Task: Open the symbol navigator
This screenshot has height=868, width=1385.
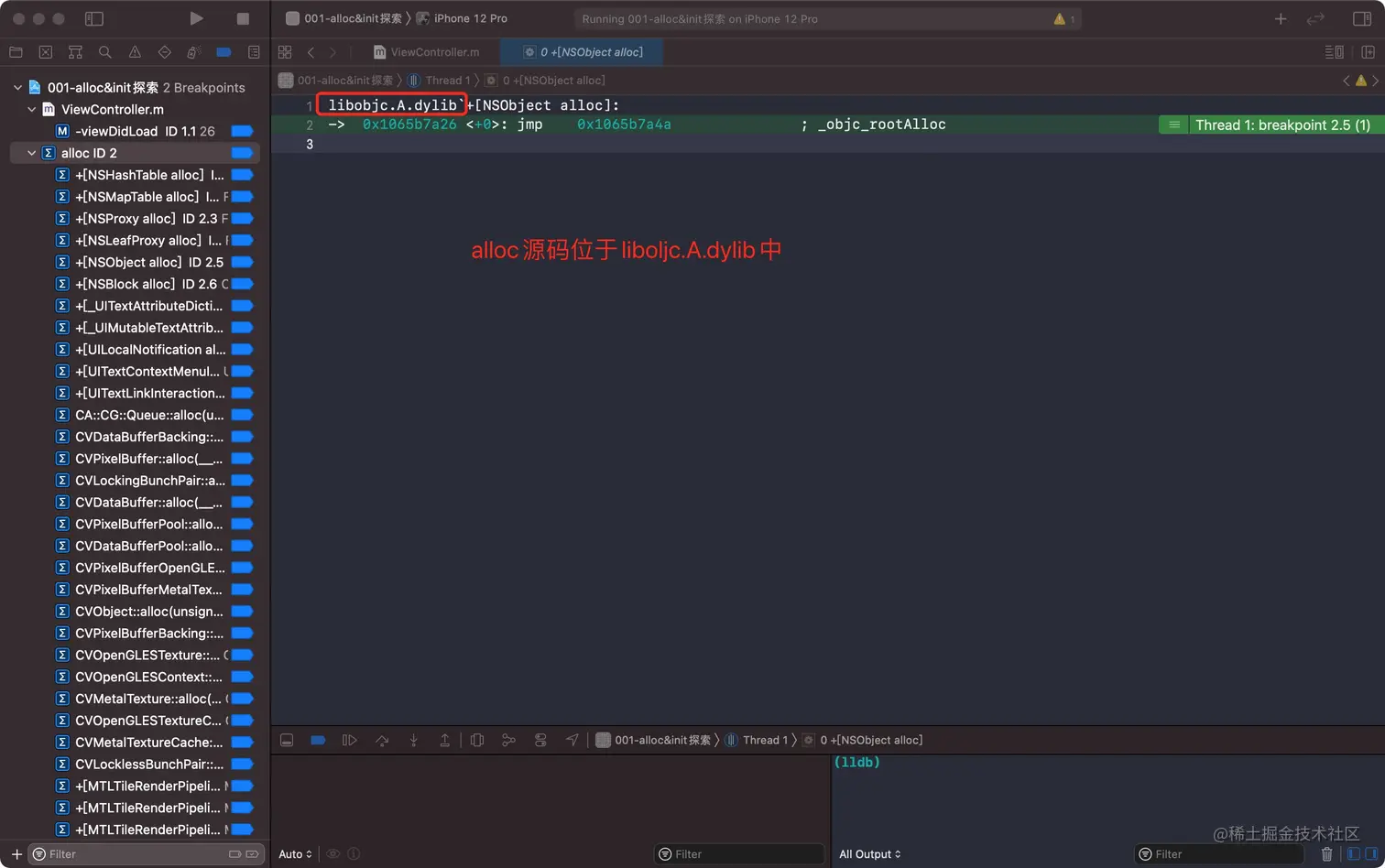Action: 75,52
